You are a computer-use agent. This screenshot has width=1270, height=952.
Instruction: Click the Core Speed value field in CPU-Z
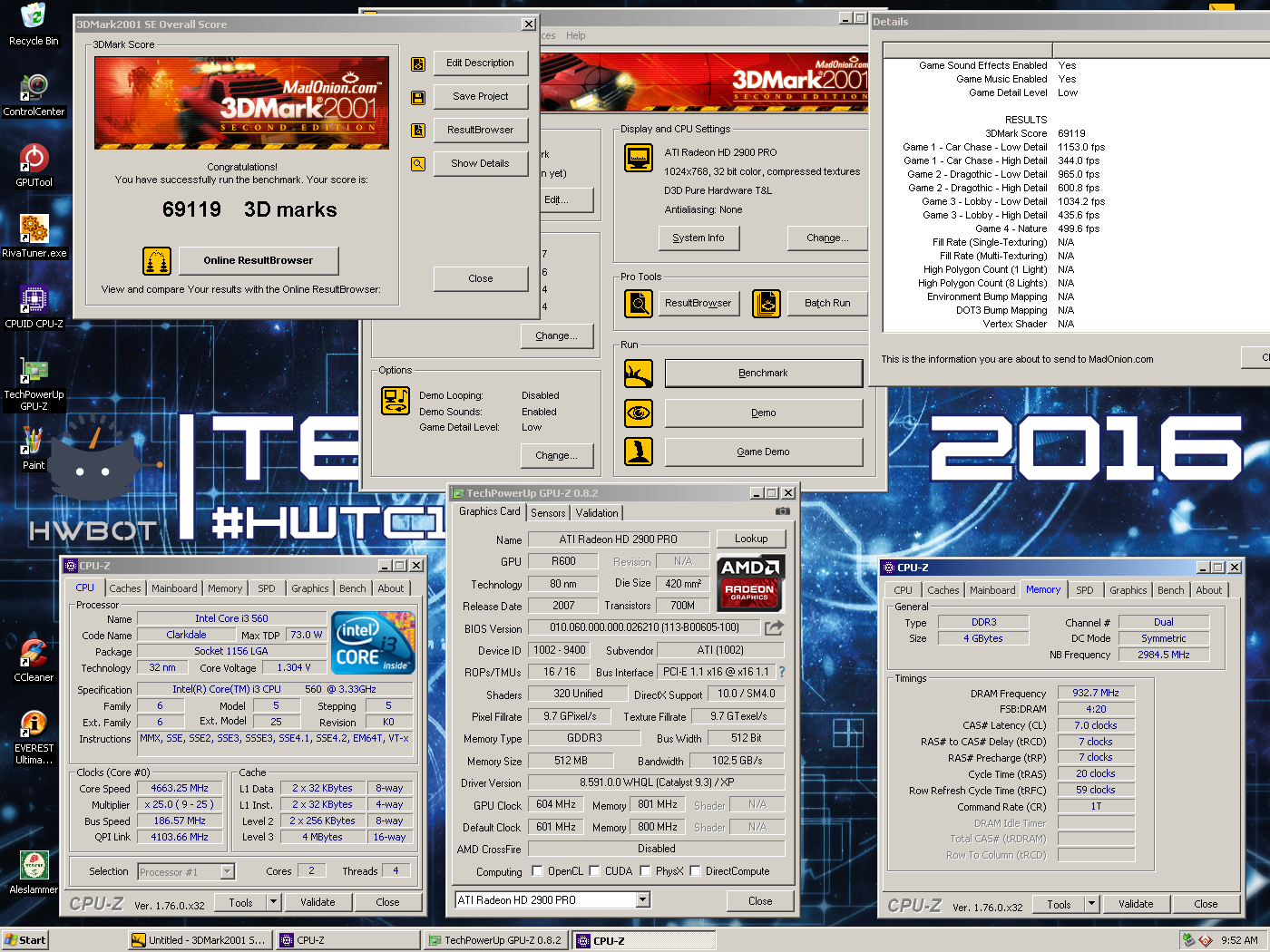[180, 788]
